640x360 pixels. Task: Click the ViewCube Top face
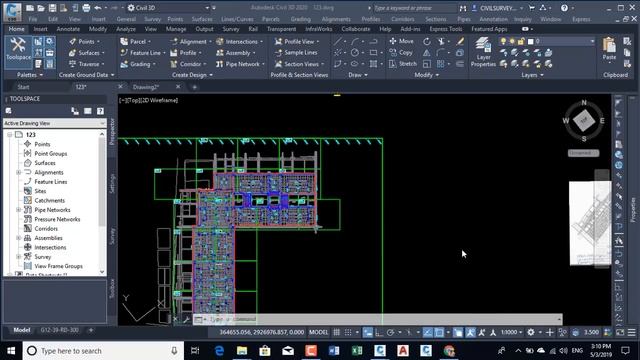pyautogui.click(x=584, y=121)
